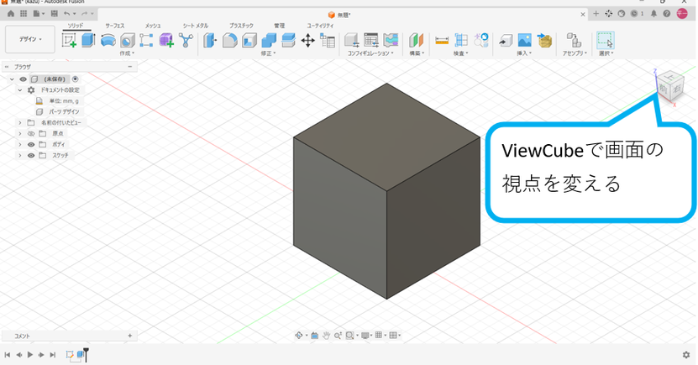Switch to the メッシュ tab
The image size is (698, 365).
point(153,26)
